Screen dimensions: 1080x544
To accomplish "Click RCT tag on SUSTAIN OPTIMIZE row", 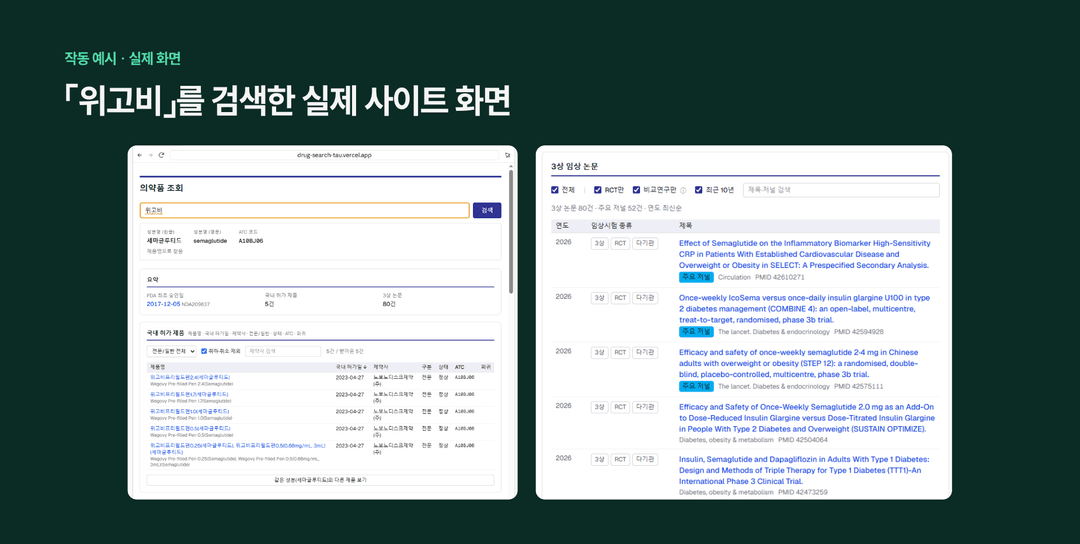I will 621,407.
